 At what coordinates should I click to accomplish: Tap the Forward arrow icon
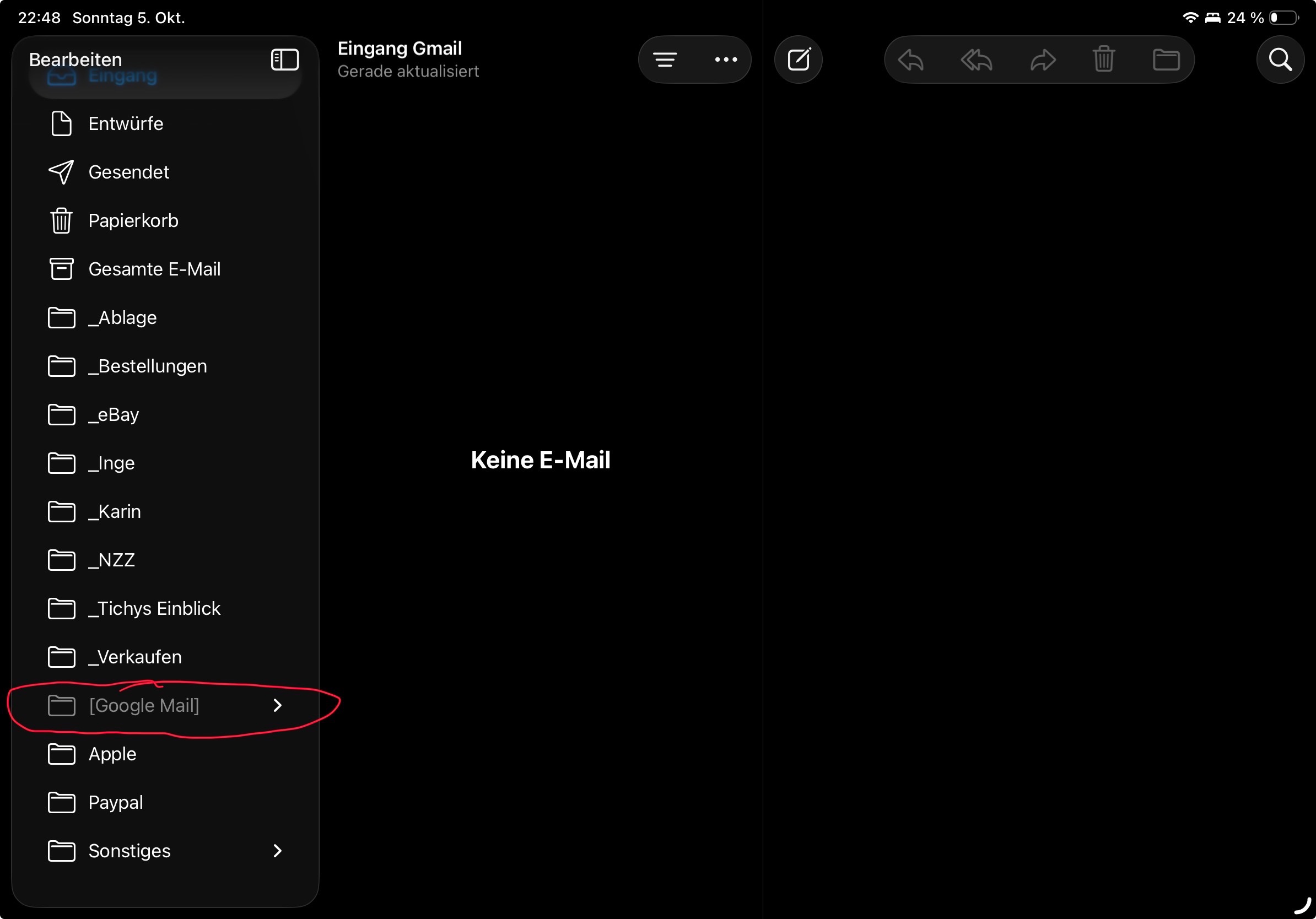[1042, 60]
